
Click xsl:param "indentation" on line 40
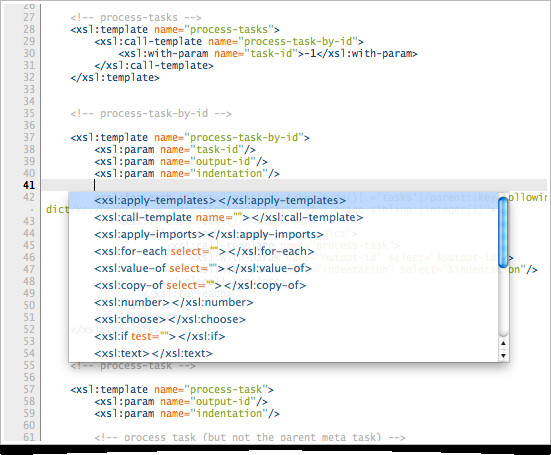point(187,173)
